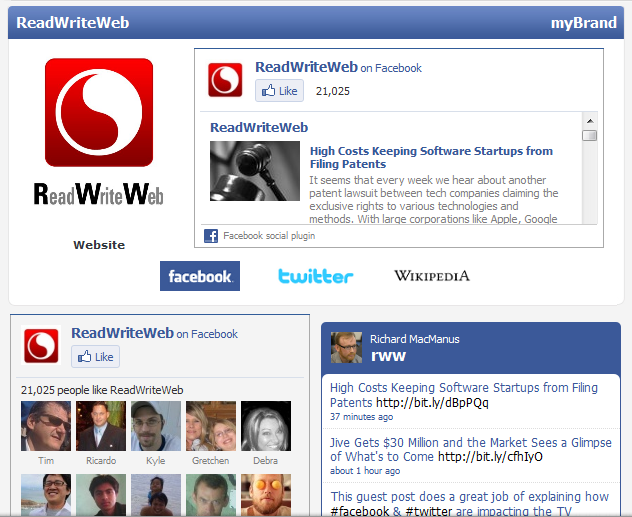Click the large ReadWriteWeb red logo
Image resolution: width=632 pixels, height=517 pixels.
pos(99,112)
